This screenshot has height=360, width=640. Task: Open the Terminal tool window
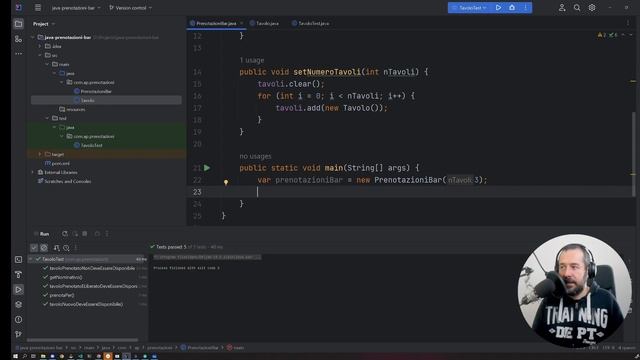click(x=18, y=260)
